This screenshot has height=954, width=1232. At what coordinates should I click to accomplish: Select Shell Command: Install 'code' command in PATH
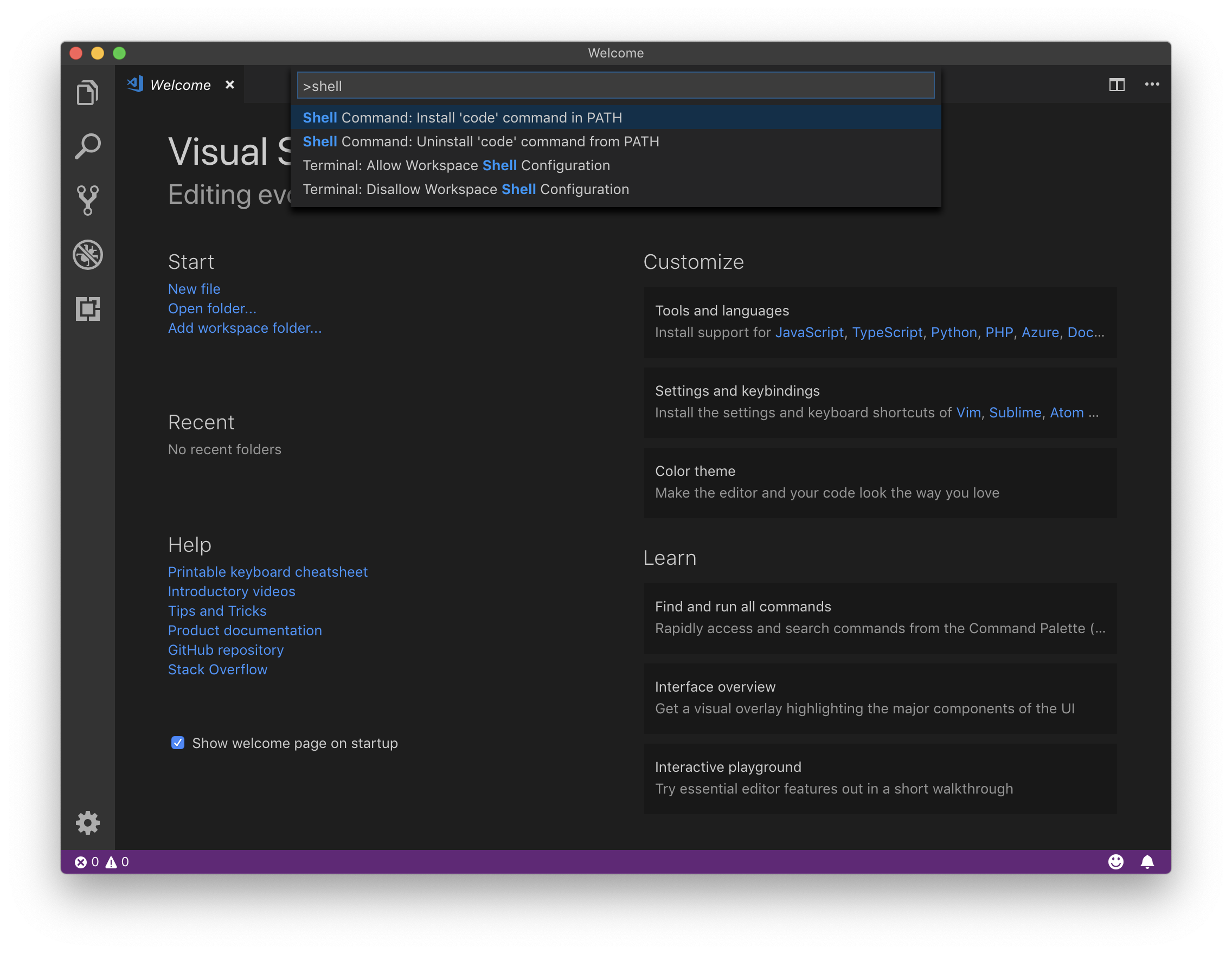click(462, 117)
